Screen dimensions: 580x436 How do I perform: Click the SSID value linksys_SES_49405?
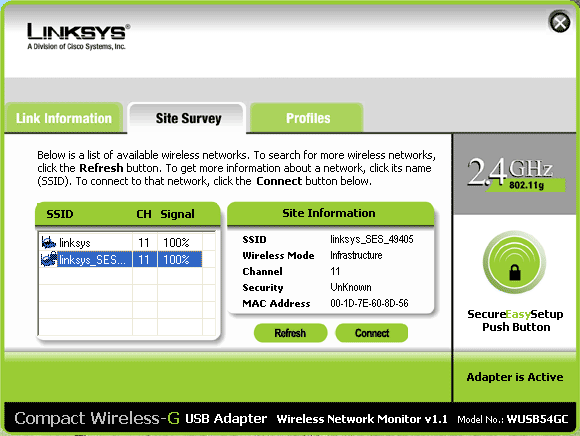click(372, 239)
